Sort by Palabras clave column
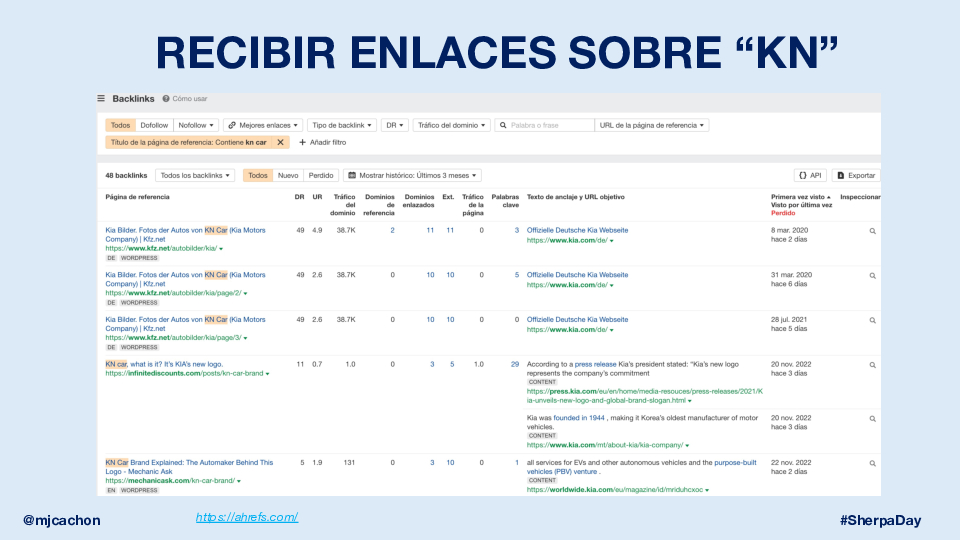The width and height of the screenshot is (960, 540). pos(505,201)
